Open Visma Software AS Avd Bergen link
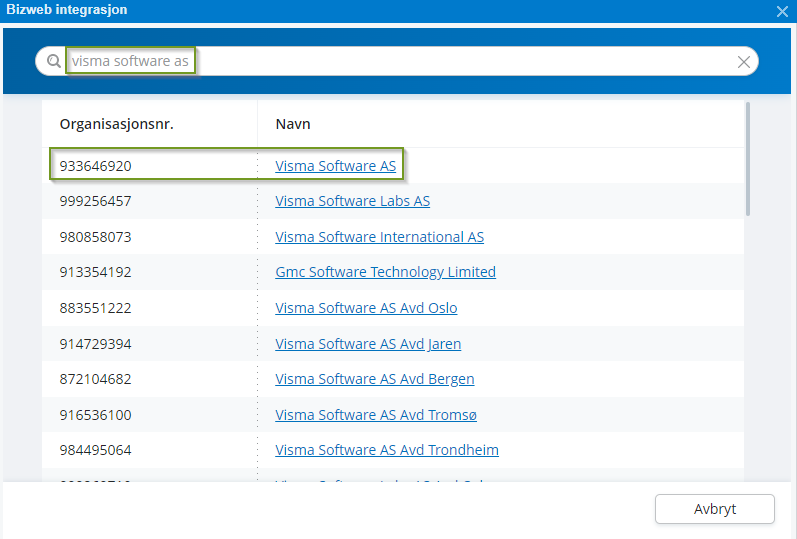 pos(375,379)
